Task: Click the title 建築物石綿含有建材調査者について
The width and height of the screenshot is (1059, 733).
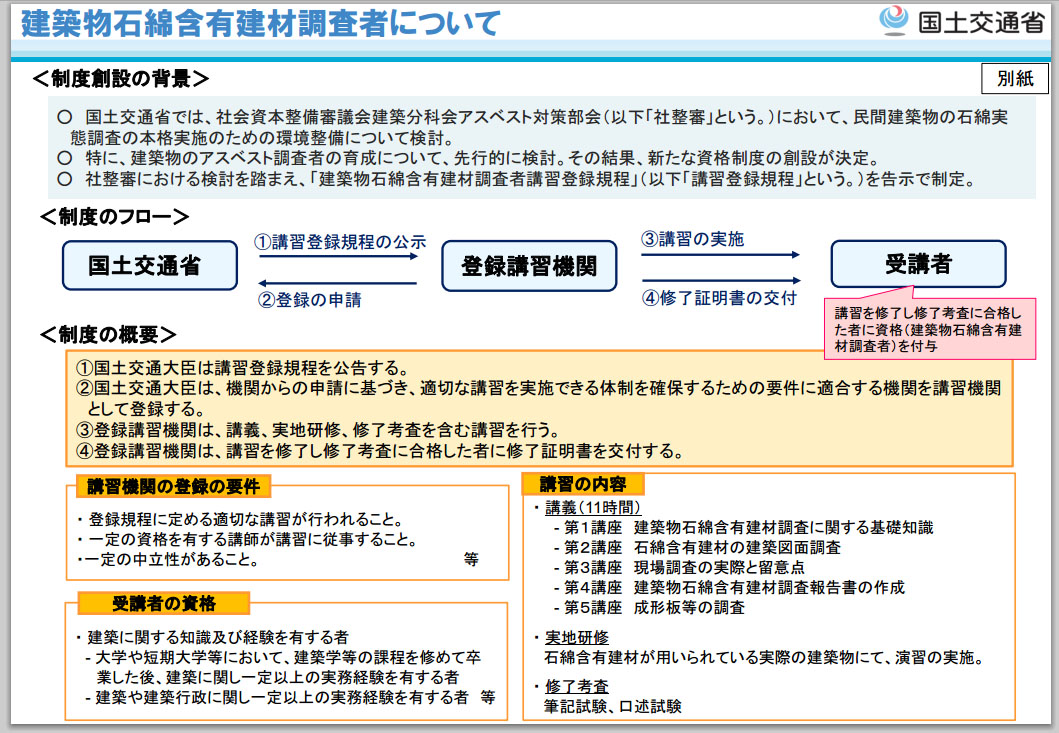Action: click(261, 23)
